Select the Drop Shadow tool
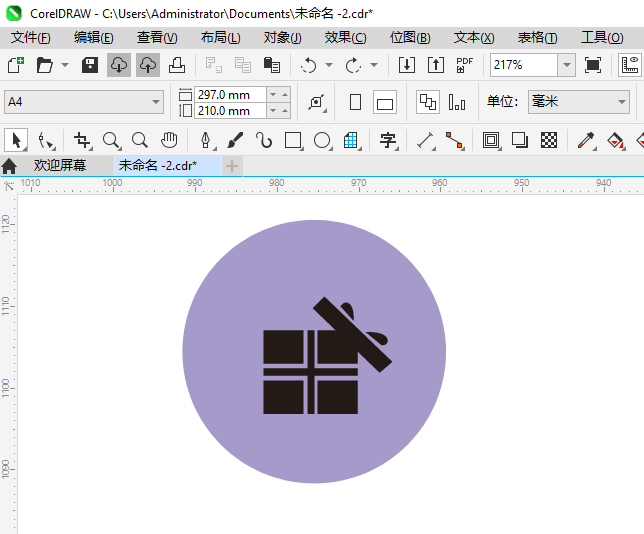The image size is (644, 534). pyautogui.click(x=520, y=140)
